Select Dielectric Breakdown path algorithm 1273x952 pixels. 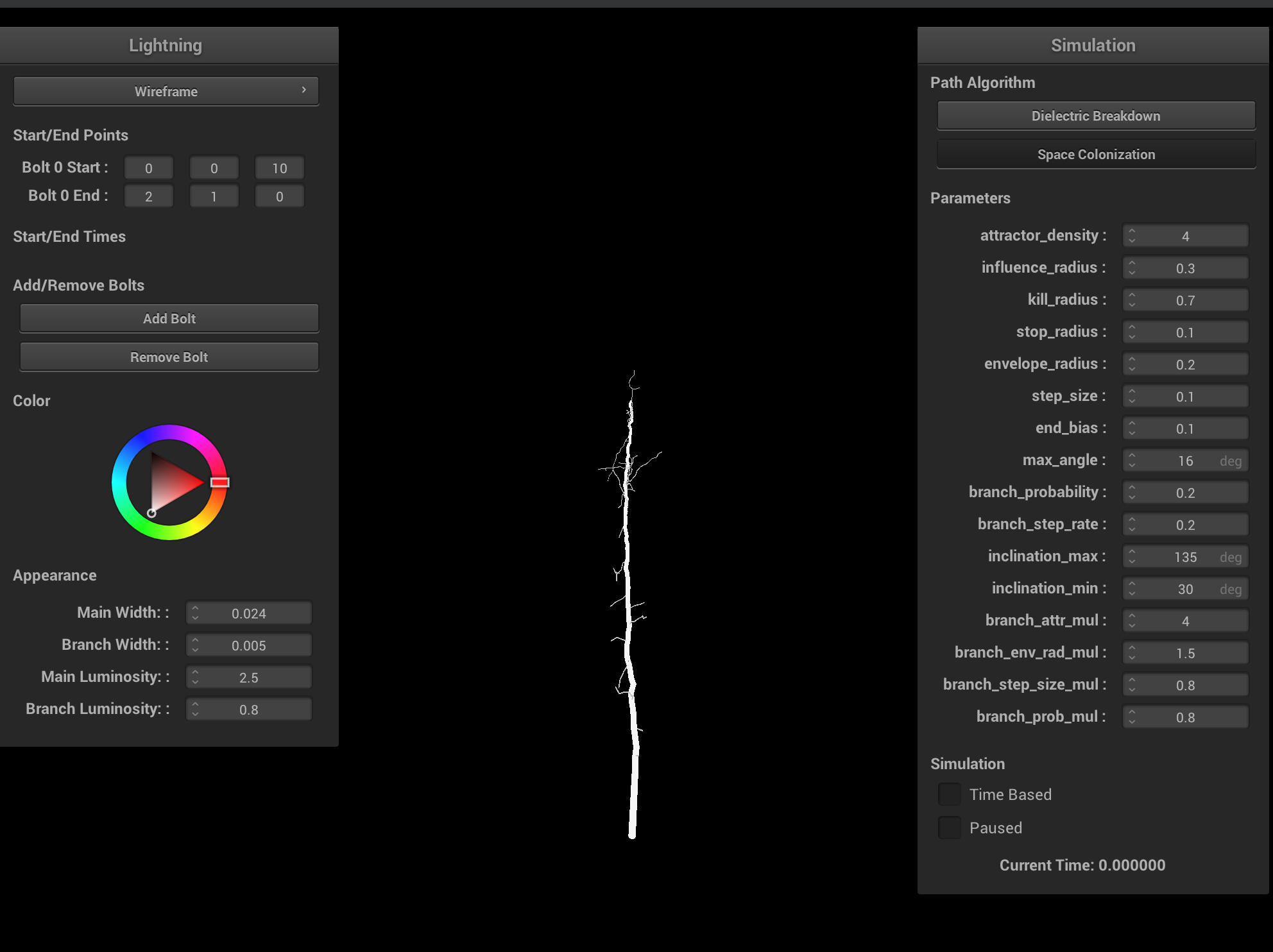coord(1095,116)
